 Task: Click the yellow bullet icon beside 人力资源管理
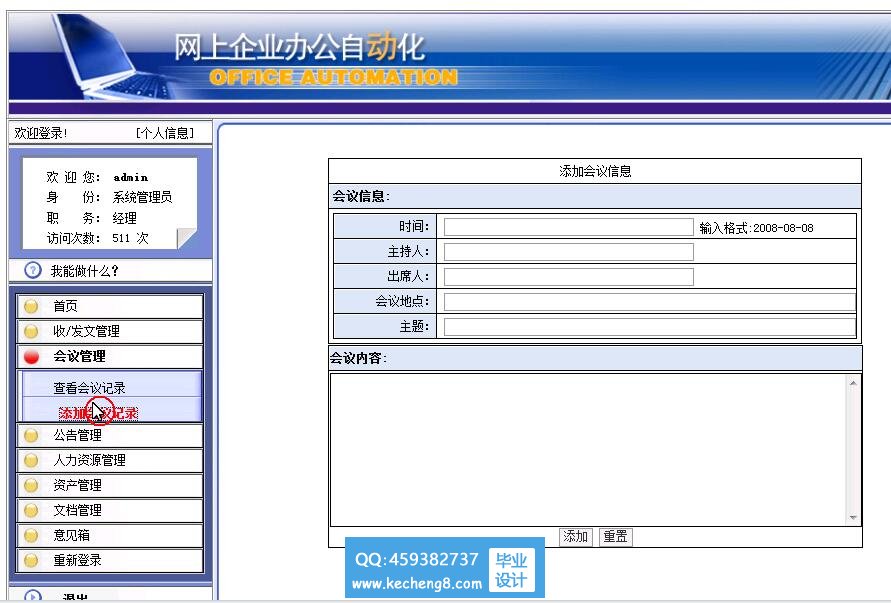pos(31,460)
